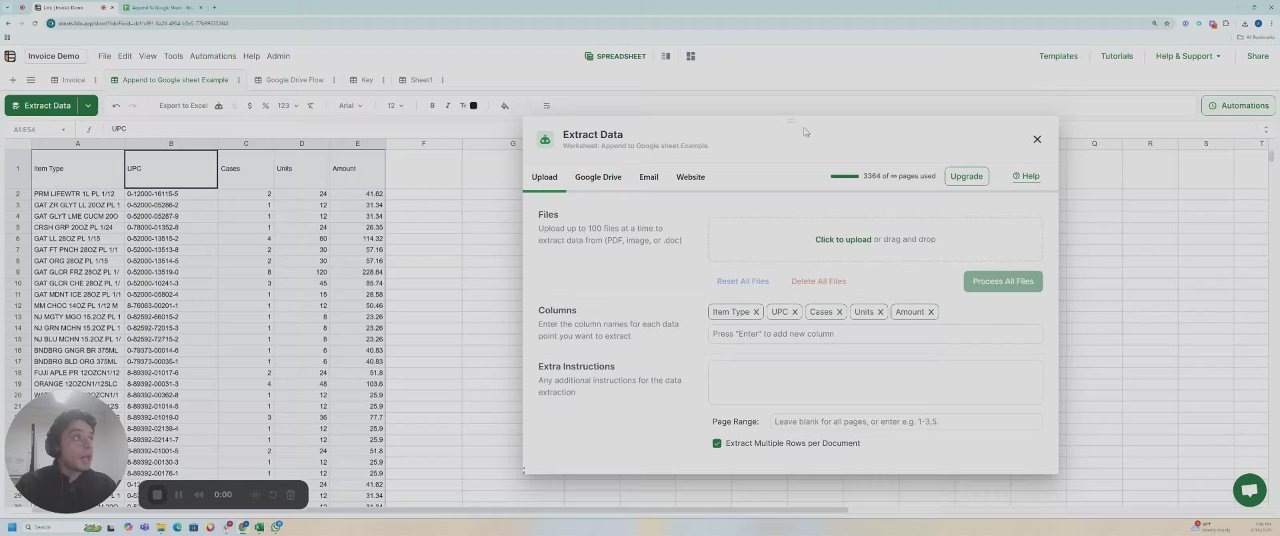Open the chat support bubble
The image size is (1280, 536).
(1249, 490)
